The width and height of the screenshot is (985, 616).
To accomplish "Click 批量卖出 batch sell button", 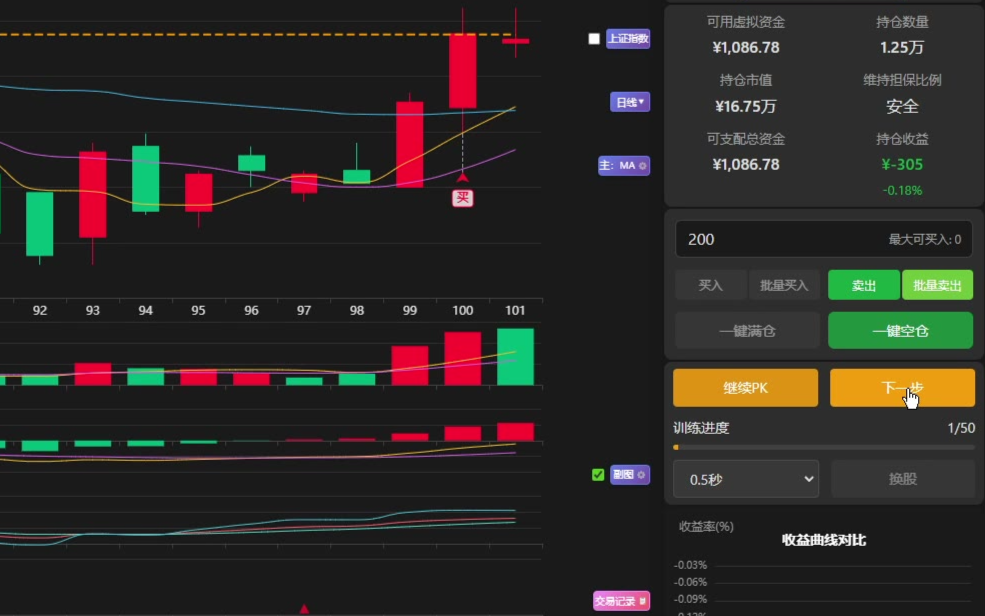I will tap(937, 285).
